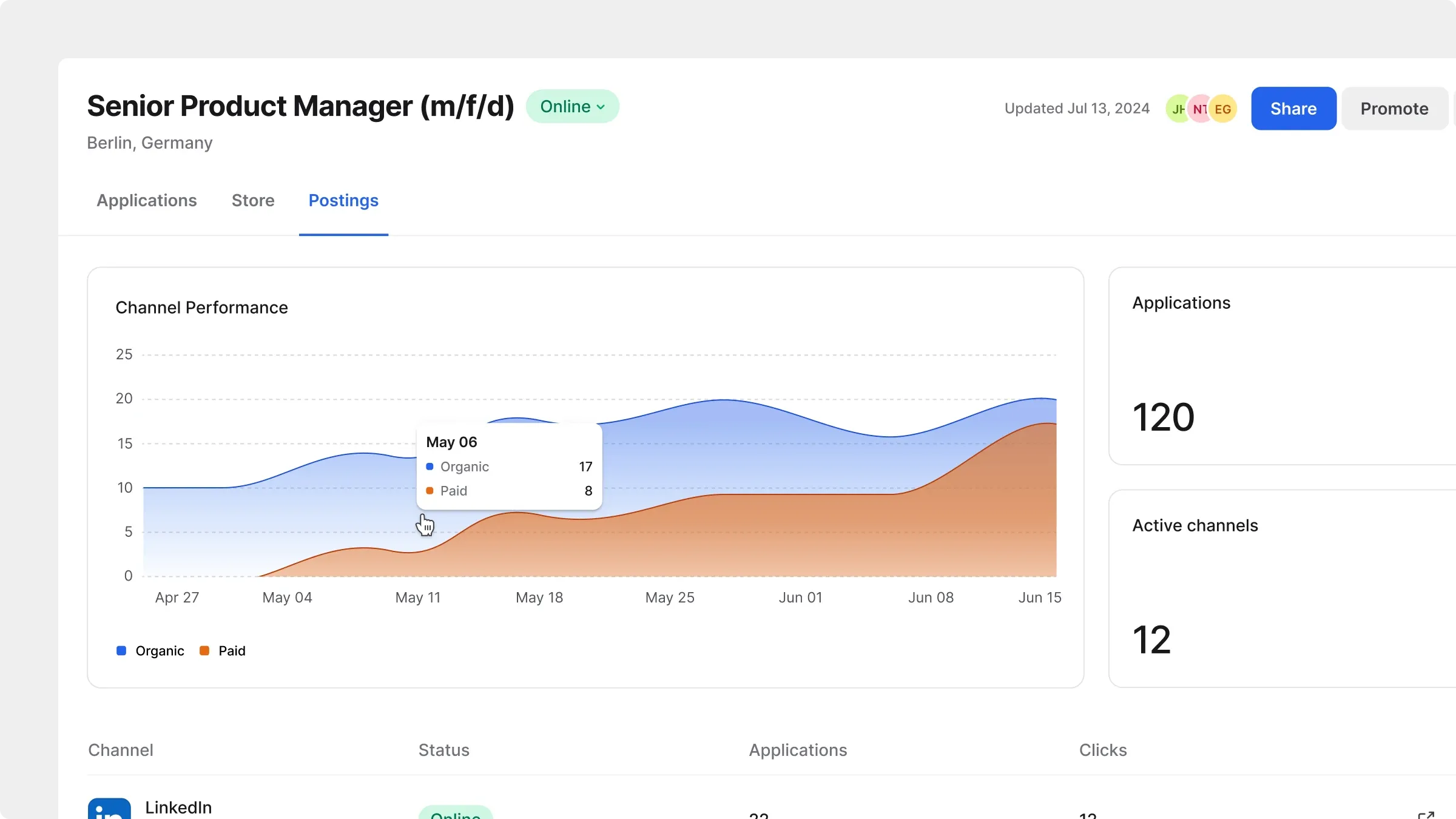Select the Postings tab
This screenshot has height=819, width=1456.
tap(343, 201)
